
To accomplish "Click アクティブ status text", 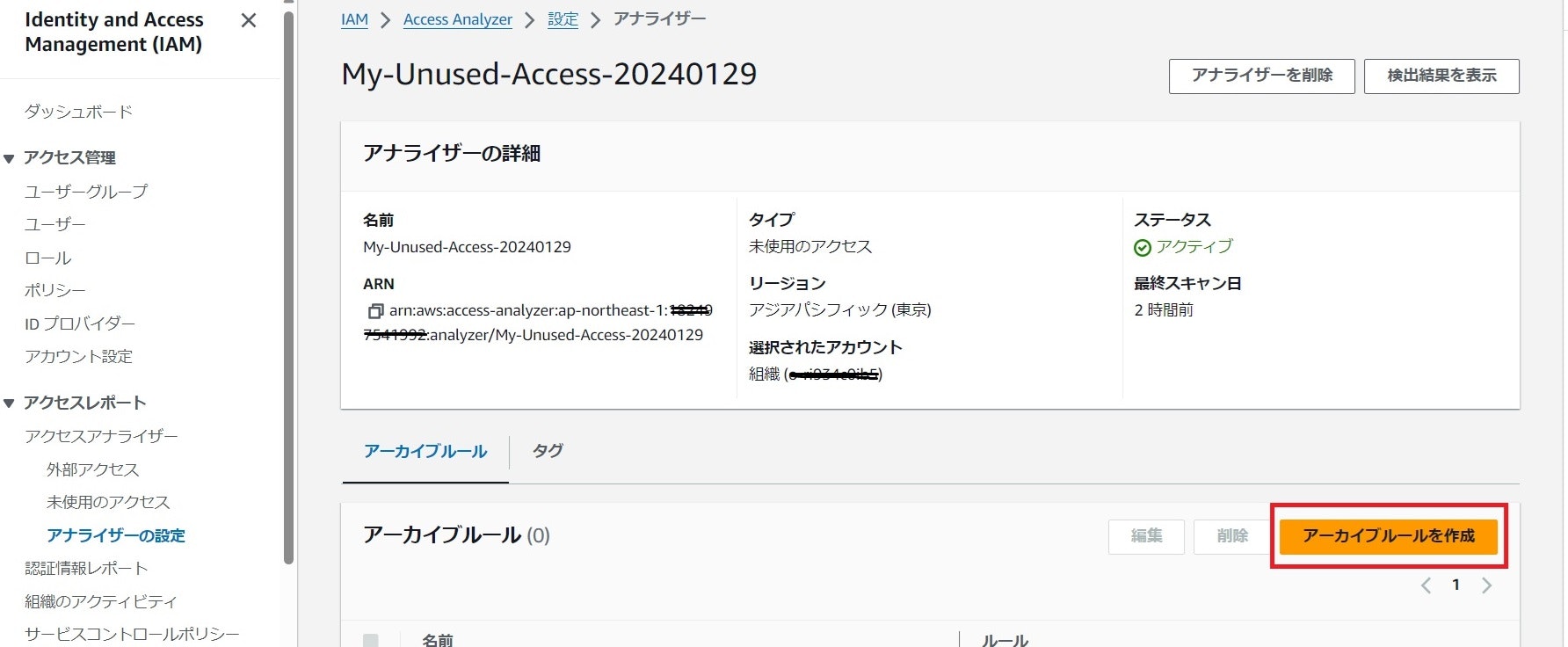I will [x=1194, y=247].
